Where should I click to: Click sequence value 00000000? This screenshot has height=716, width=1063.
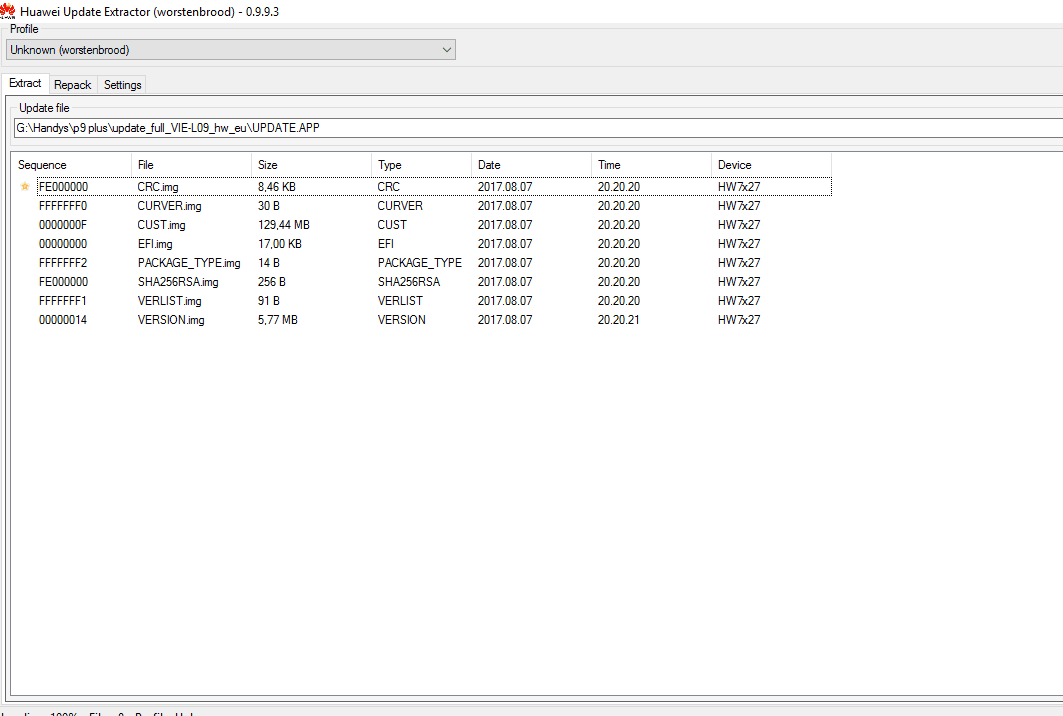(63, 243)
